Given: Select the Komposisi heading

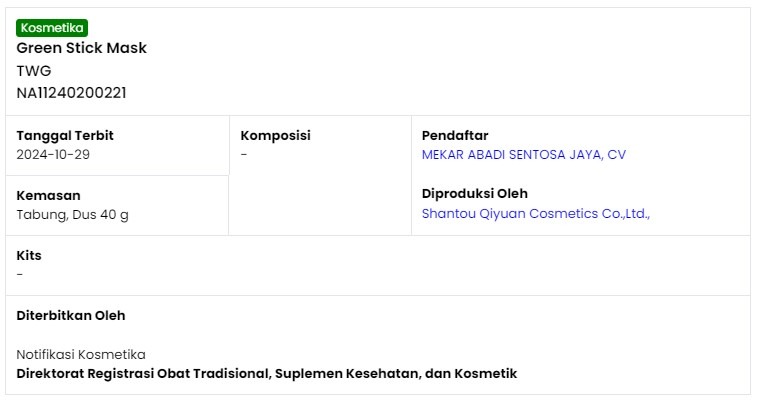Looking at the screenshot, I should coord(276,135).
